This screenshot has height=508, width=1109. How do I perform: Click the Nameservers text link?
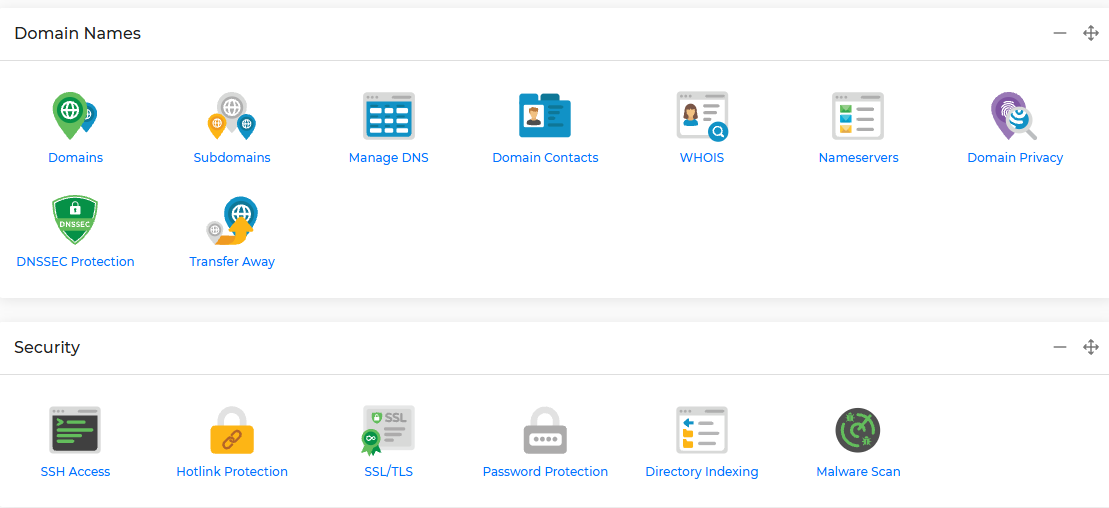858,158
